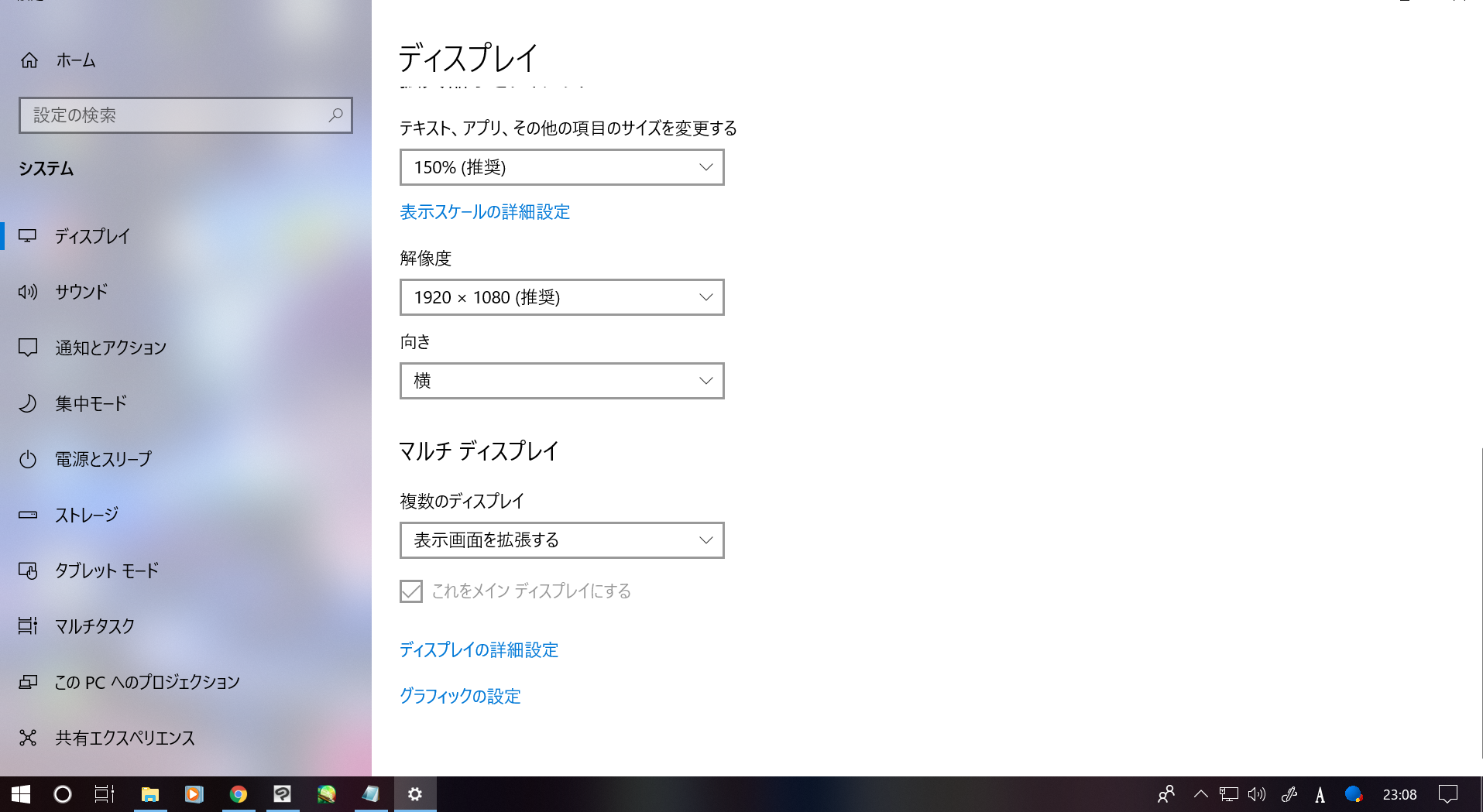The width and height of the screenshot is (1483, 812).
Task: Open the green paint app taskbar icon
Action: (x=326, y=794)
